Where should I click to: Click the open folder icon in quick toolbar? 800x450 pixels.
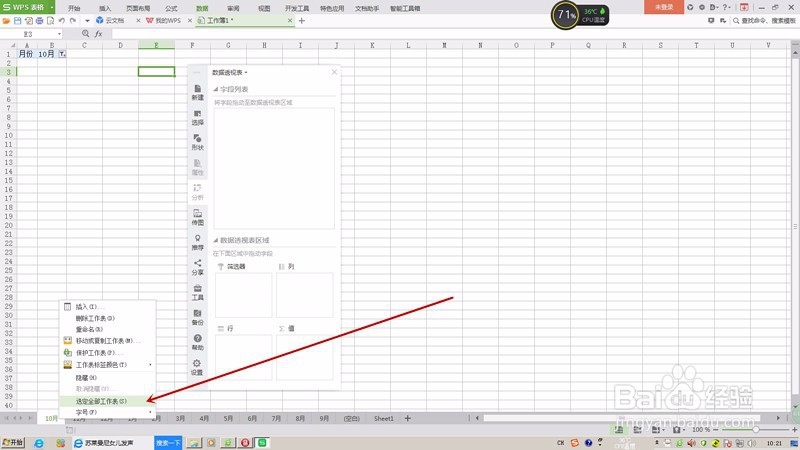coord(6,21)
